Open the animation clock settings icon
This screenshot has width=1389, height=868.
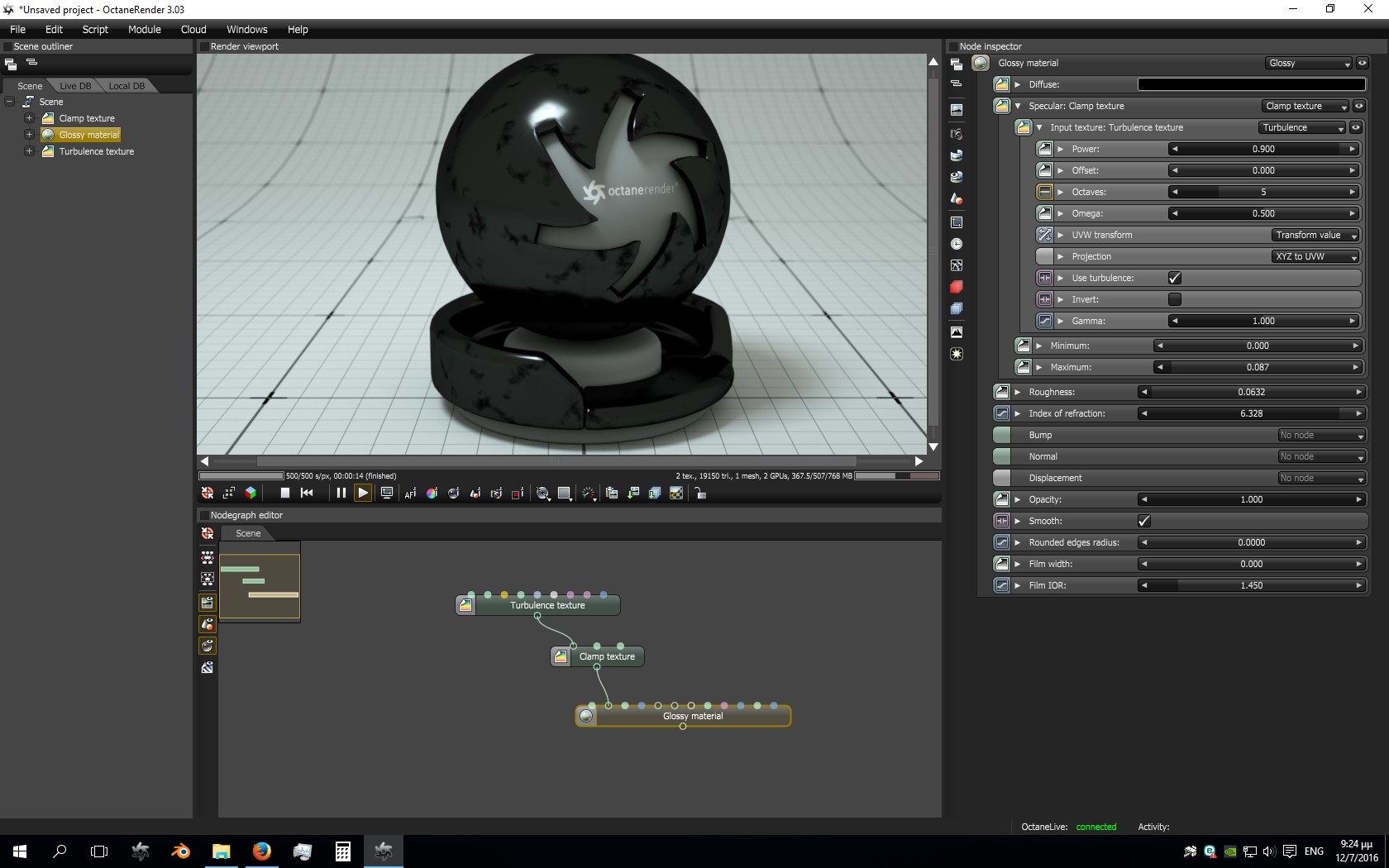click(957, 244)
